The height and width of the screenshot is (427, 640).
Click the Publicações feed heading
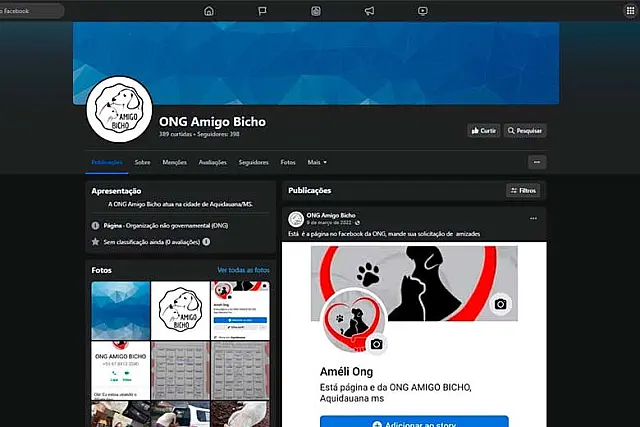pyautogui.click(x=309, y=191)
